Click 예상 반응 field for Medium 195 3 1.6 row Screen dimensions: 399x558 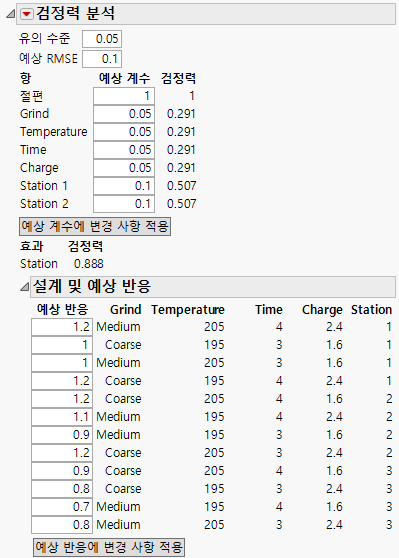click(62, 435)
